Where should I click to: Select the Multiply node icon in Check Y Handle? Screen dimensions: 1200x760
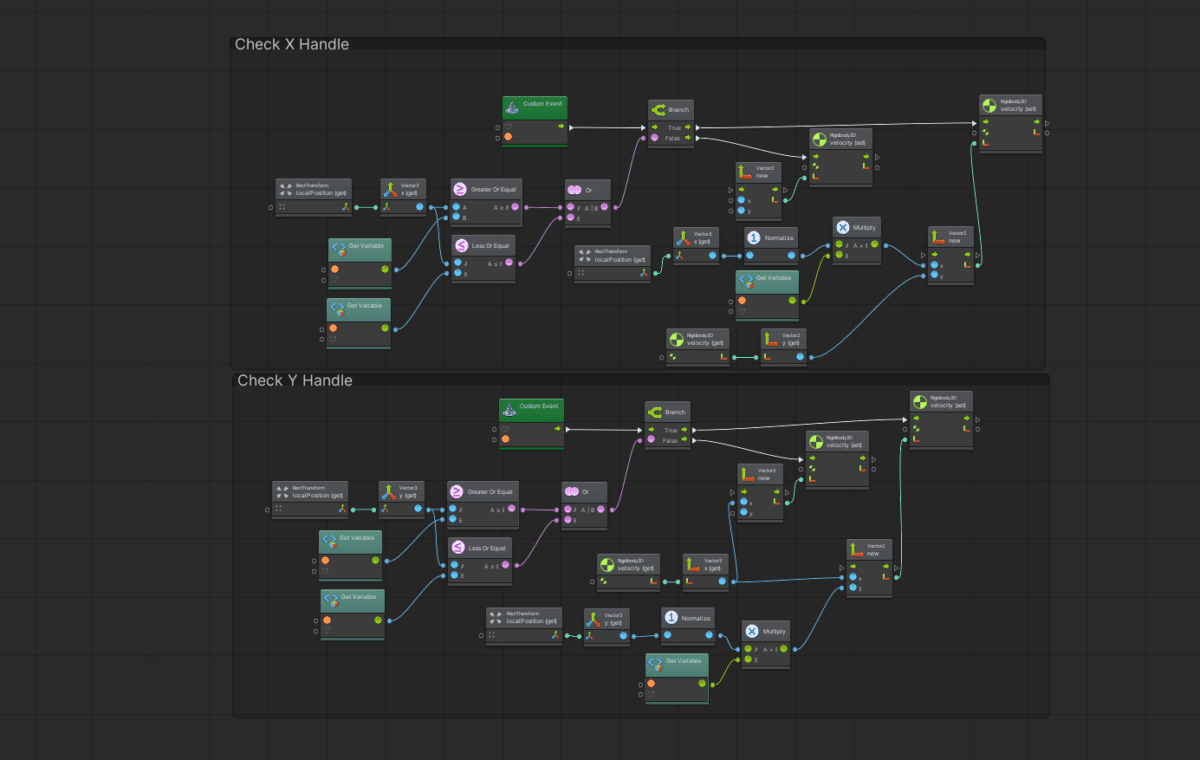[751, 631]
